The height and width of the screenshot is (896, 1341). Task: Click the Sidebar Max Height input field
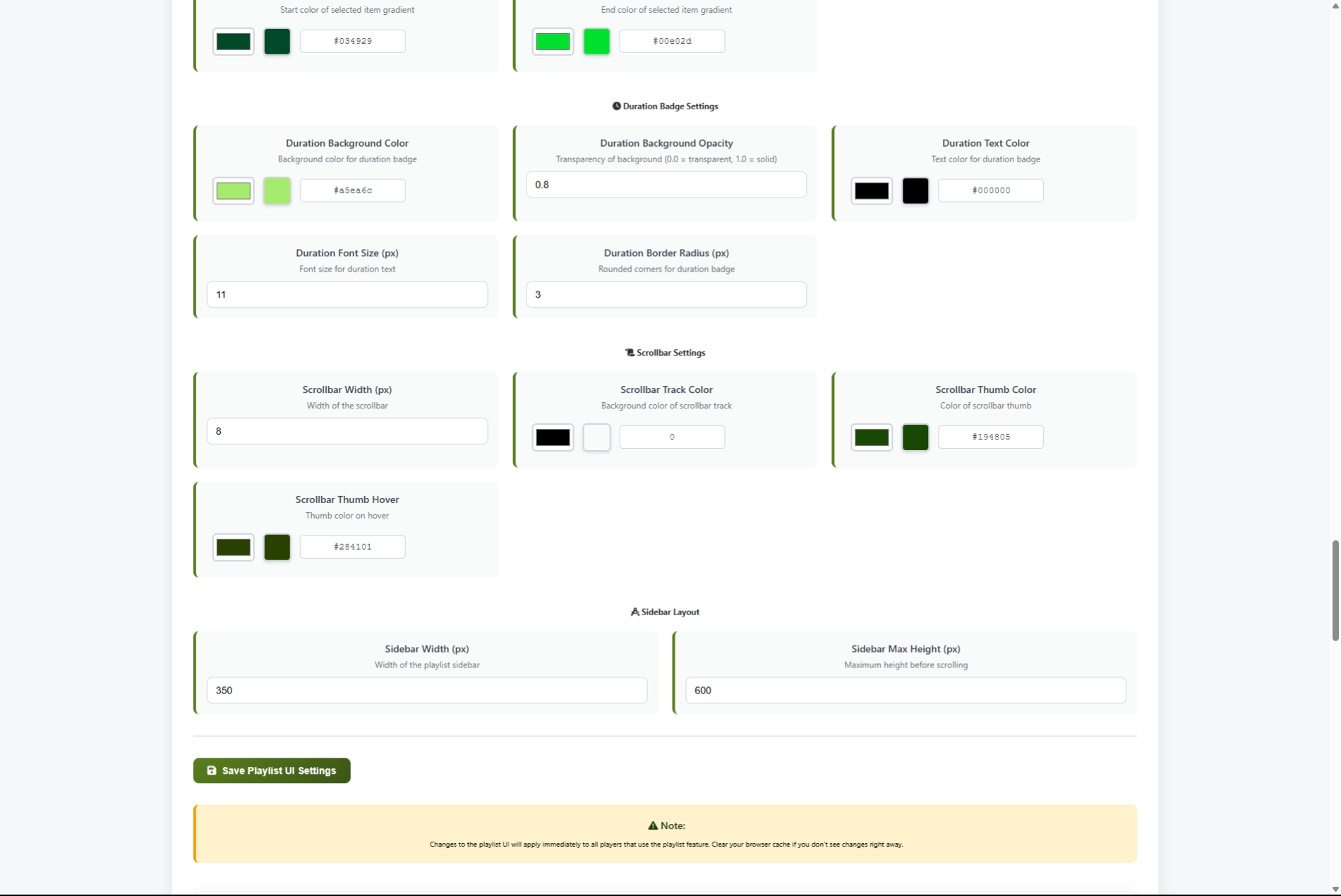[x=906, y=691]
